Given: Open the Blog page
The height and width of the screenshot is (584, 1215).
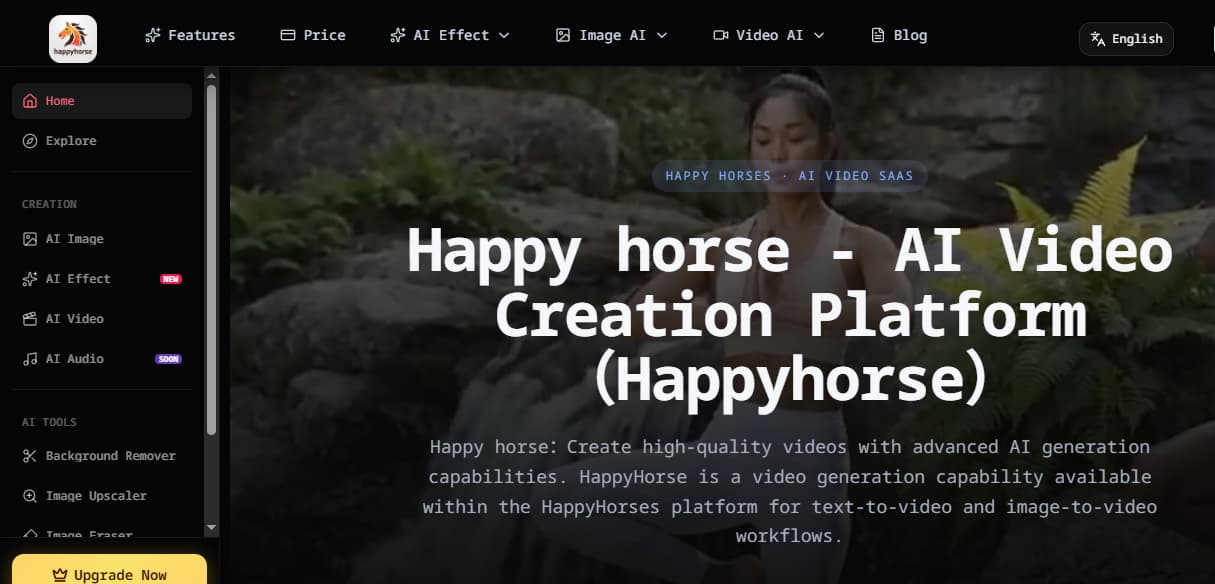Looking at the screenshot, I should coord(899,34).
